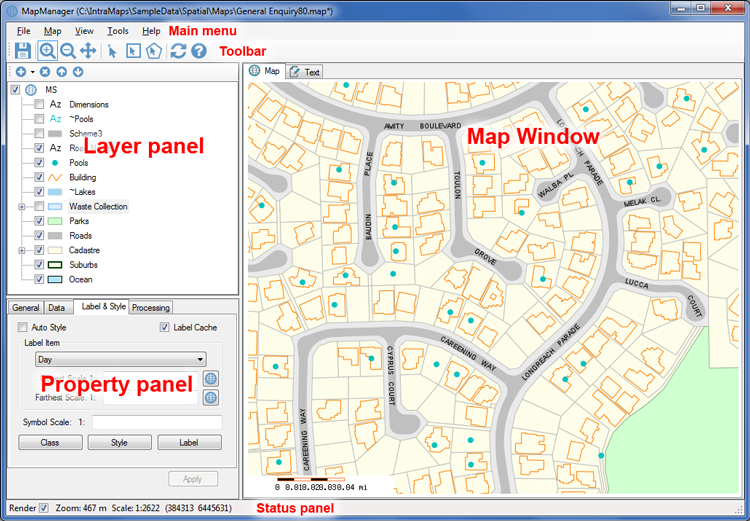This screenshot has height=521, width=750.
Task: Open the Label Item Day dropdown
Action: pyautogui.click(x=121, y=359)
